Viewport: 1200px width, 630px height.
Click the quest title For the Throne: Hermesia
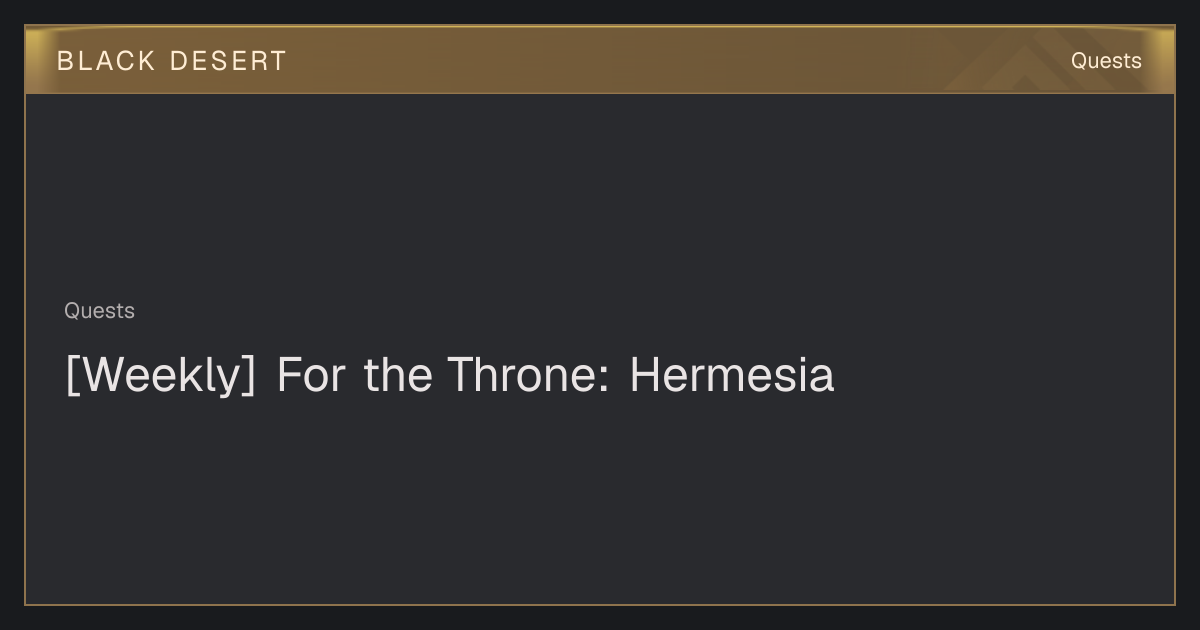tap(450, 376)
